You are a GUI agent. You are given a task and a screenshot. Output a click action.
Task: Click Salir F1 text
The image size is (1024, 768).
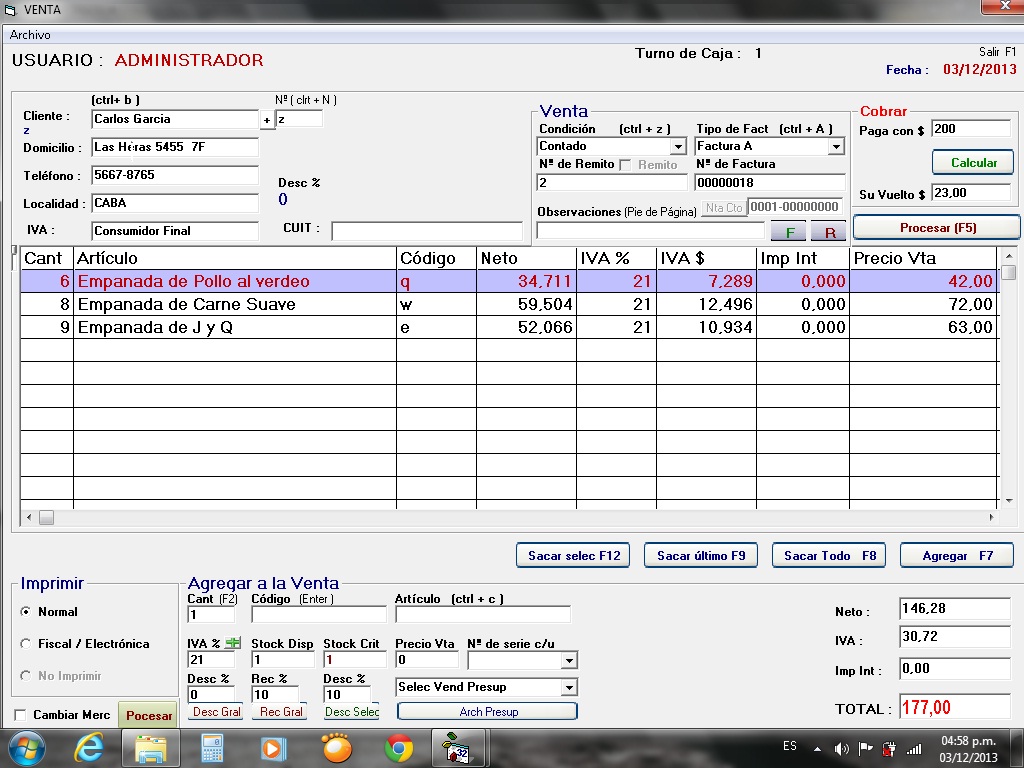pos(997,52)
